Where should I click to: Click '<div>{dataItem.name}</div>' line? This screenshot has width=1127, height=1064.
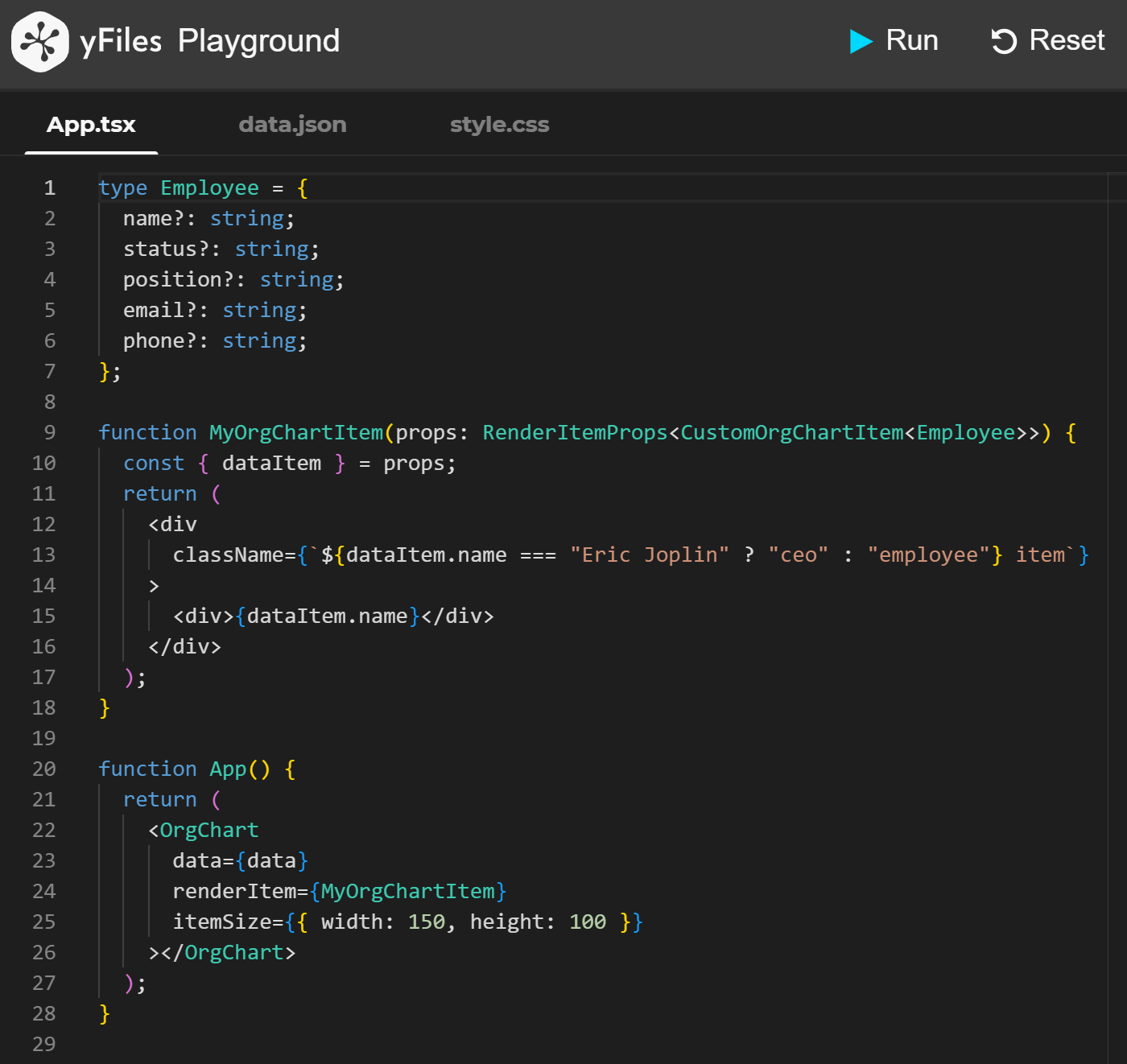333,617
